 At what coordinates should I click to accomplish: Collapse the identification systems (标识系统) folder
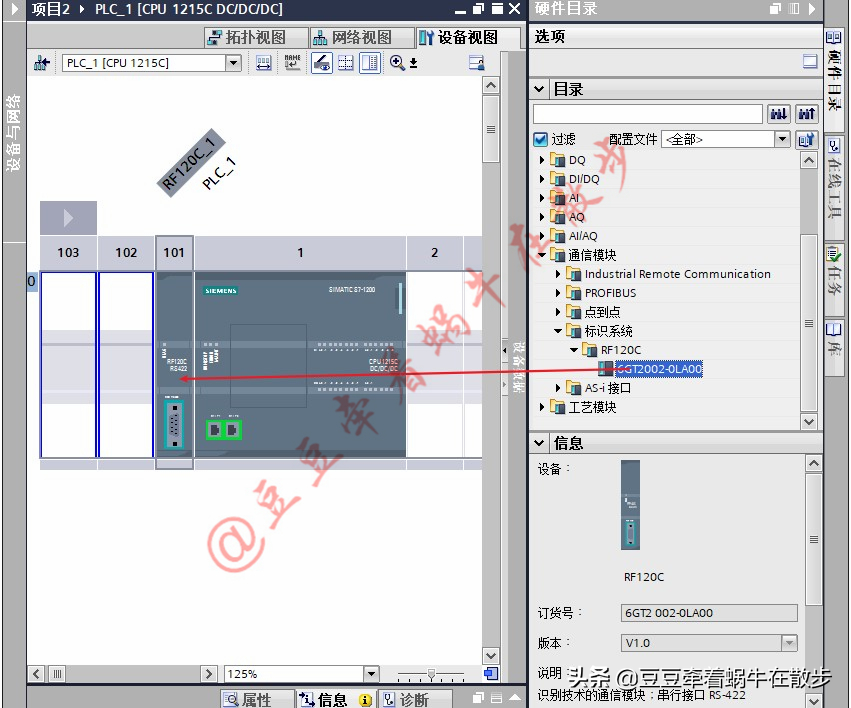coord(558,331)
